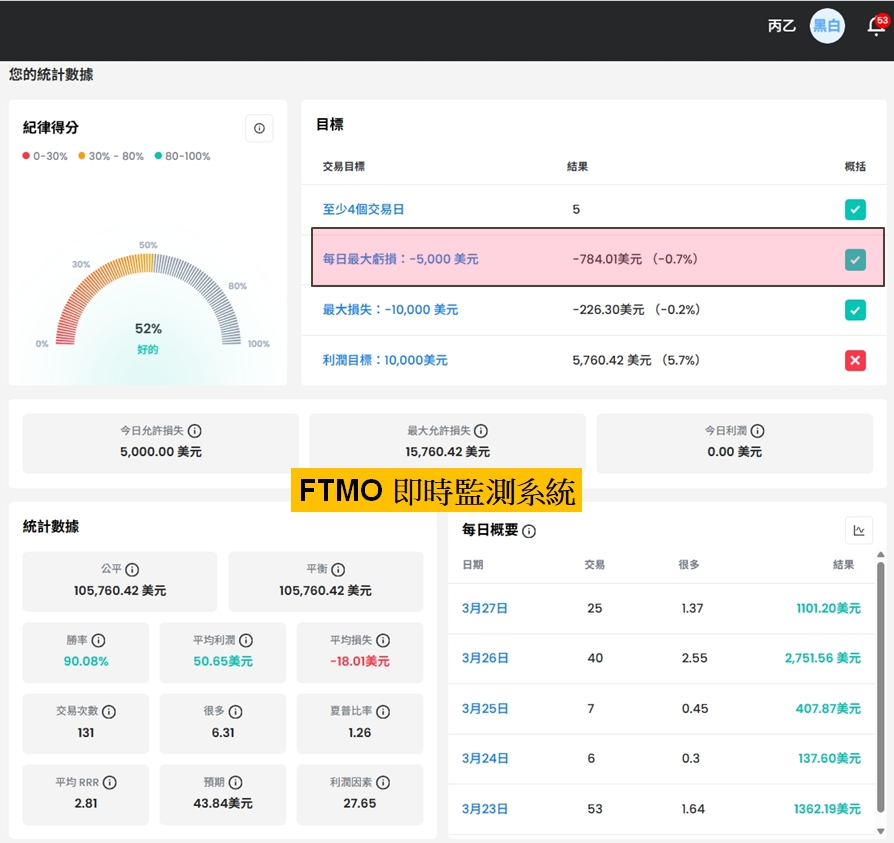Show info for 勝率 win rate
Image resolution: width=894 pixels, height=843 pixels.
[99, 641]
